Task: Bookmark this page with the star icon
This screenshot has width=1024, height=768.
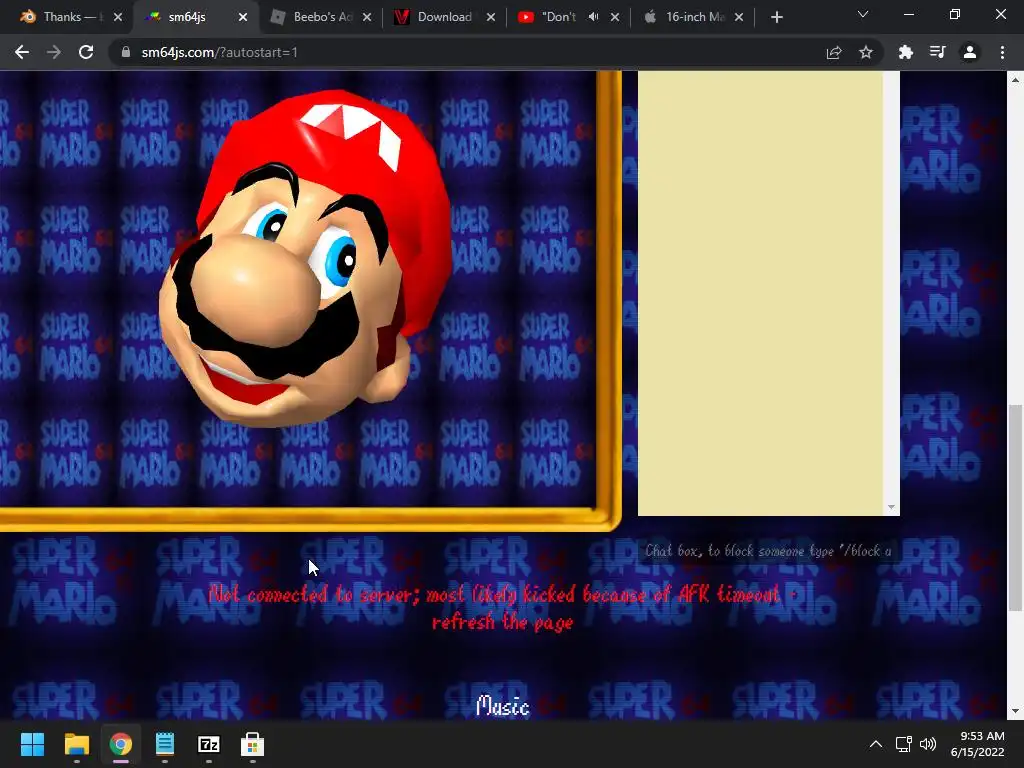Action: coord(866,53)
